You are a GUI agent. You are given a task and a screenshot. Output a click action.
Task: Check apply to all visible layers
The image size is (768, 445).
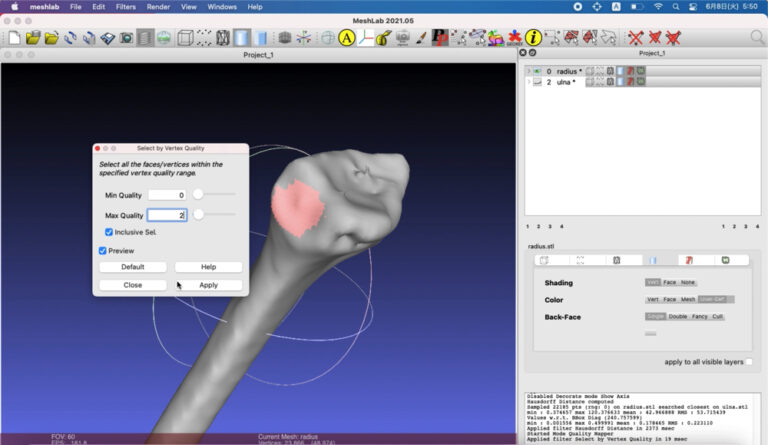[750, 362]
